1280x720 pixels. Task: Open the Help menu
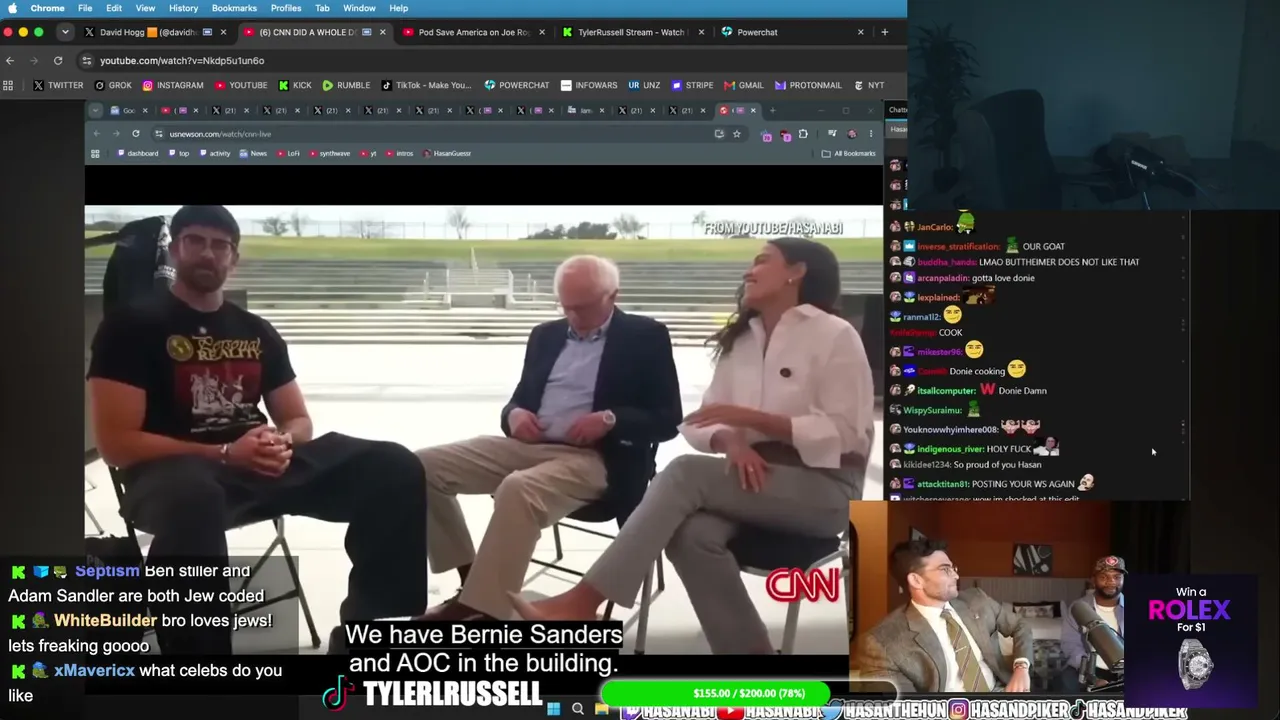pyautogui.click(x=398, y=8)
